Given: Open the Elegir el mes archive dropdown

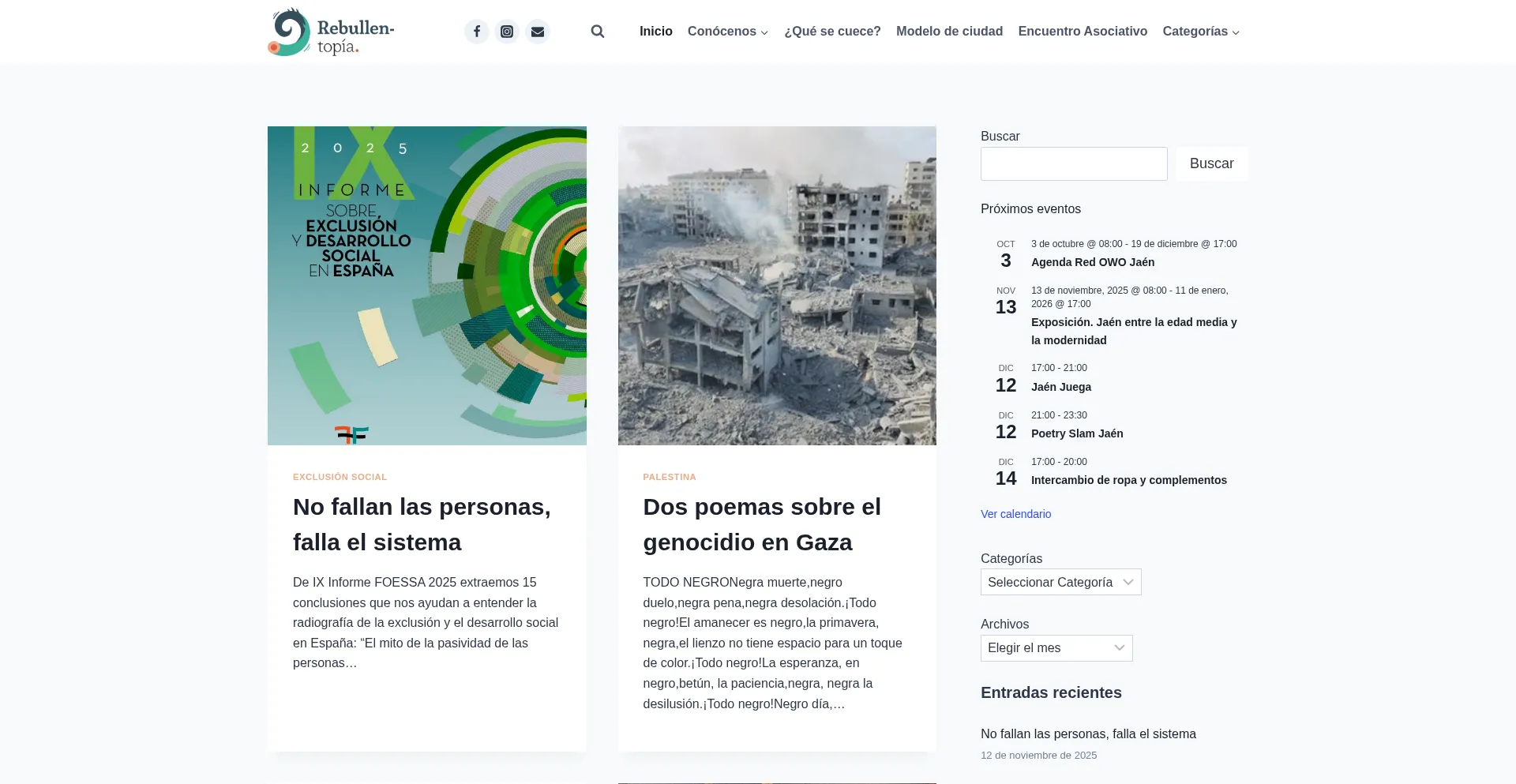Looking at the screenshot, I should (1056, 648).
